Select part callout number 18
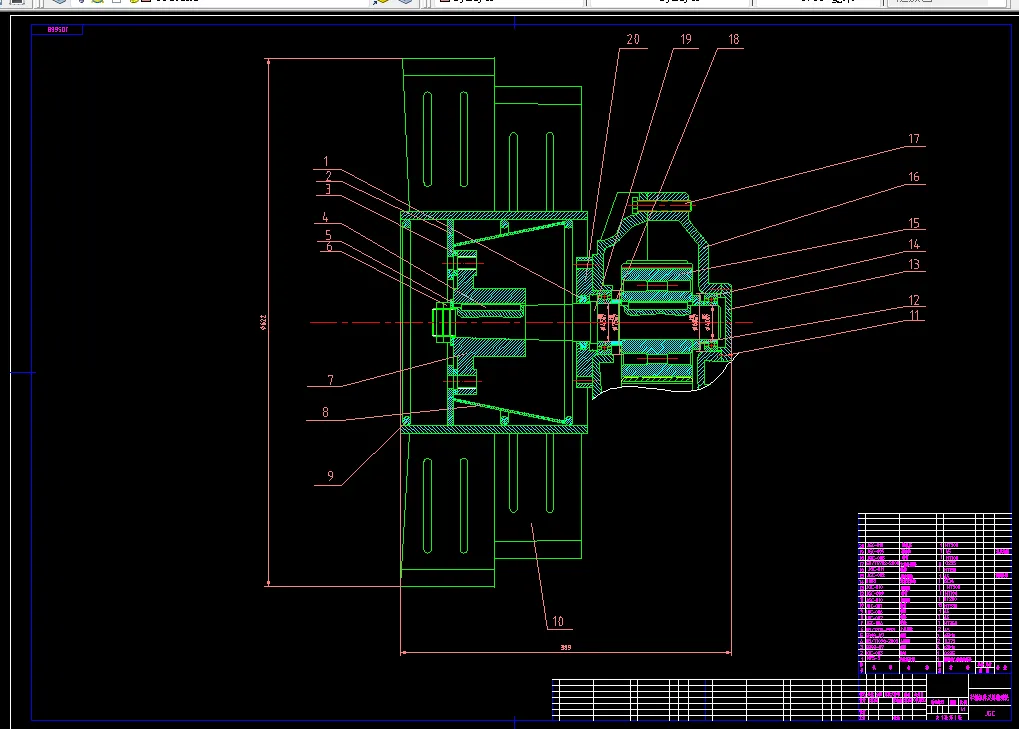 coord(734,40)
